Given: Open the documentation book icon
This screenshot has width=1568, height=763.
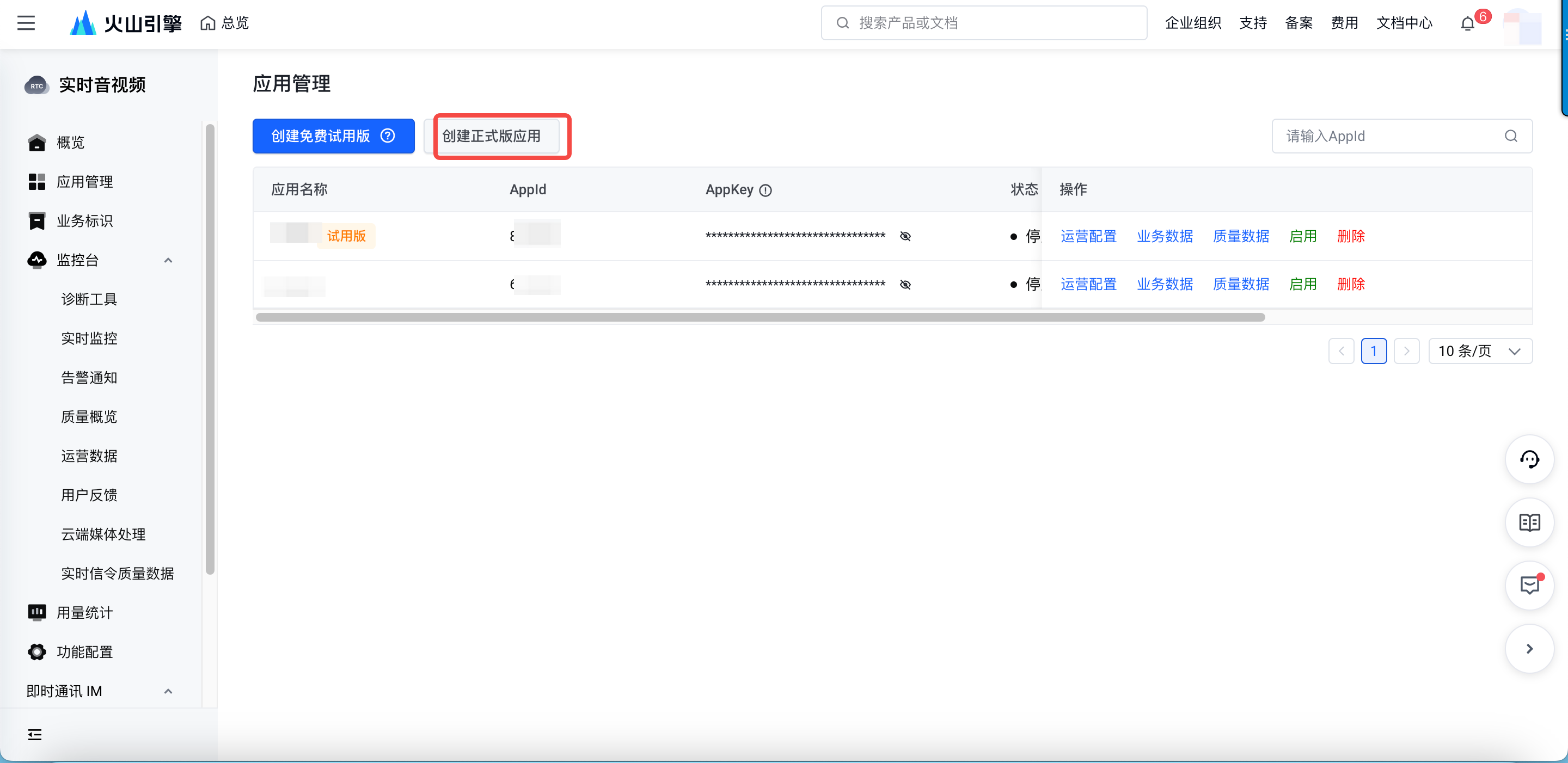Looking at the screenshot, I should coord(1529,522).
